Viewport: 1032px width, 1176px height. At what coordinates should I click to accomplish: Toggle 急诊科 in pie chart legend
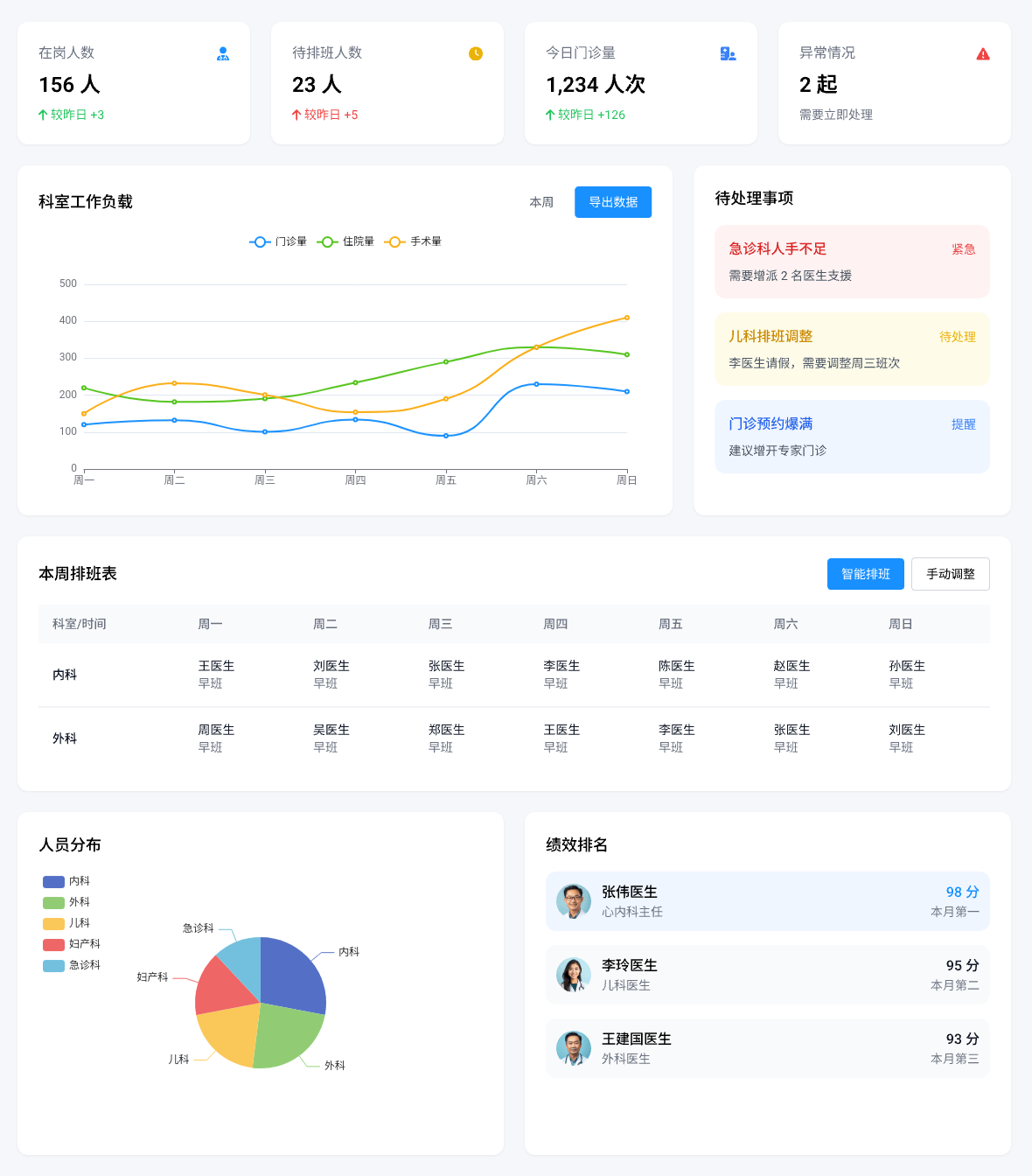coord(72,965)
